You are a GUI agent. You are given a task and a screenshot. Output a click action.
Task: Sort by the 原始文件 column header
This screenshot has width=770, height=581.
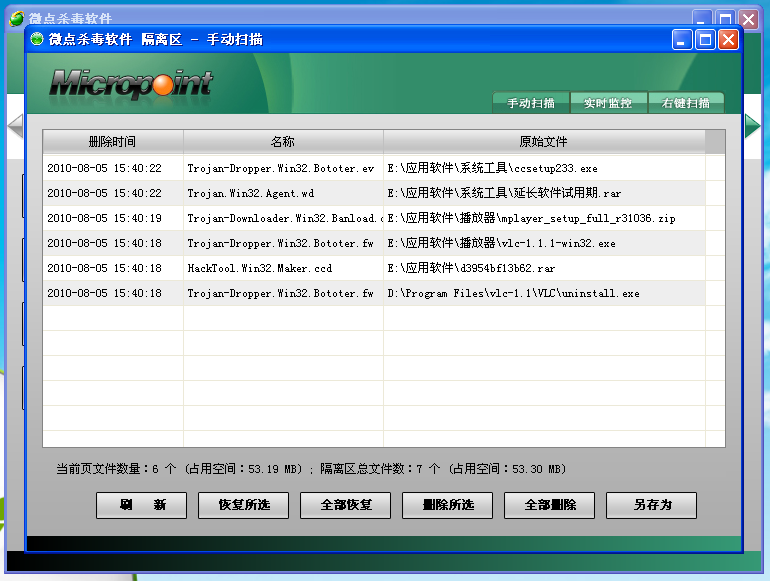click(x=544, y=142)
